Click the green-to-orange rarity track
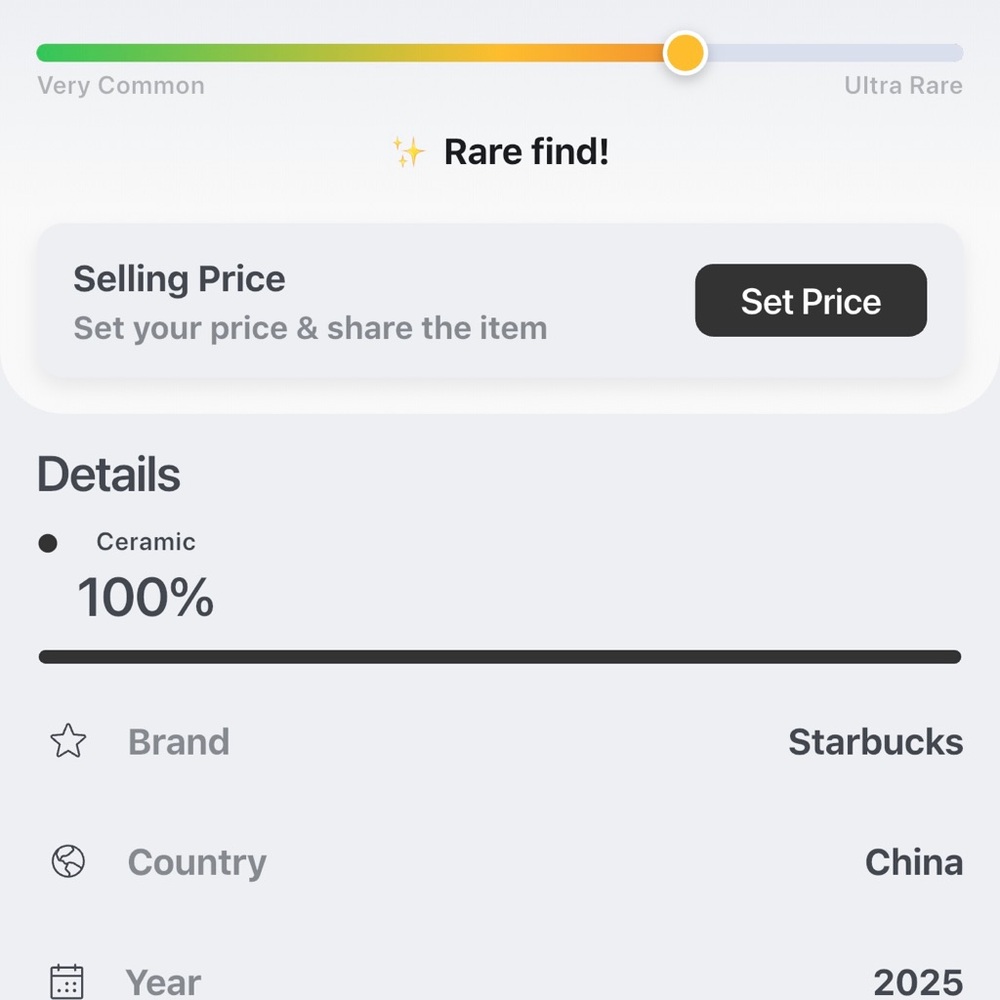This screenshot has width=1000, height=1000. (x=349, y=53)
